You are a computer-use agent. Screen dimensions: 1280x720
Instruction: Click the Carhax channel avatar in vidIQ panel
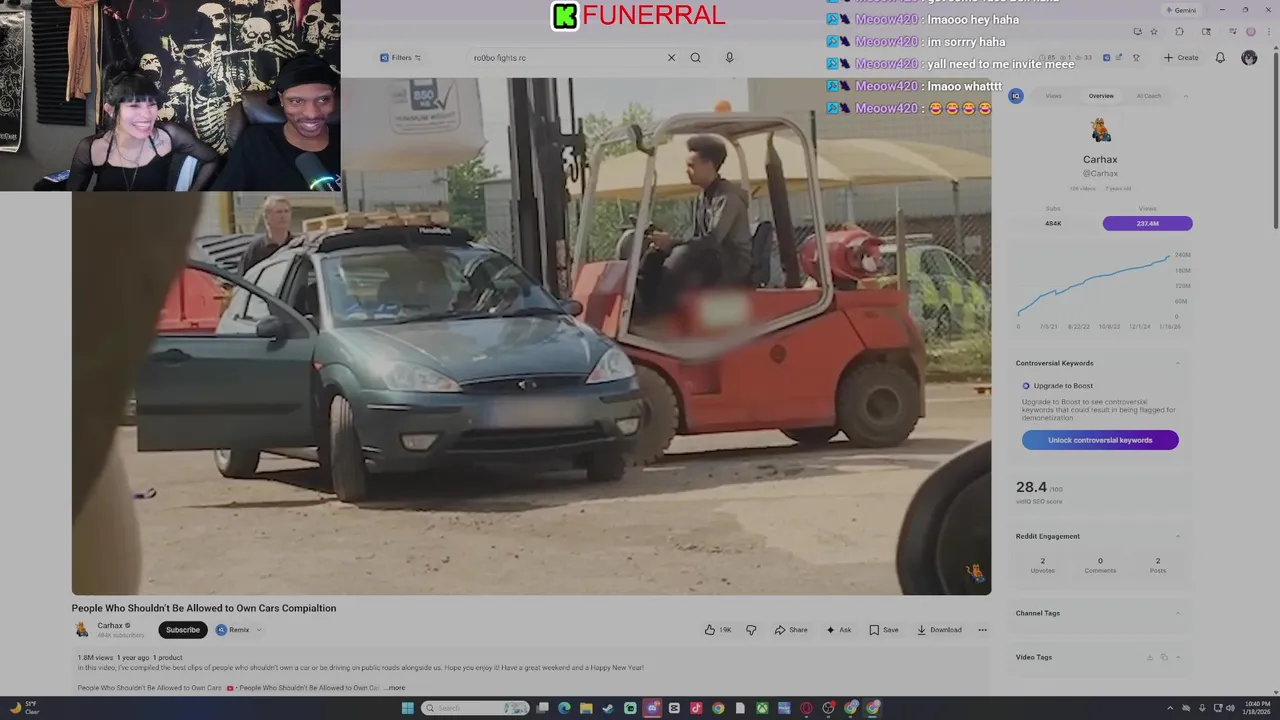1100,131
